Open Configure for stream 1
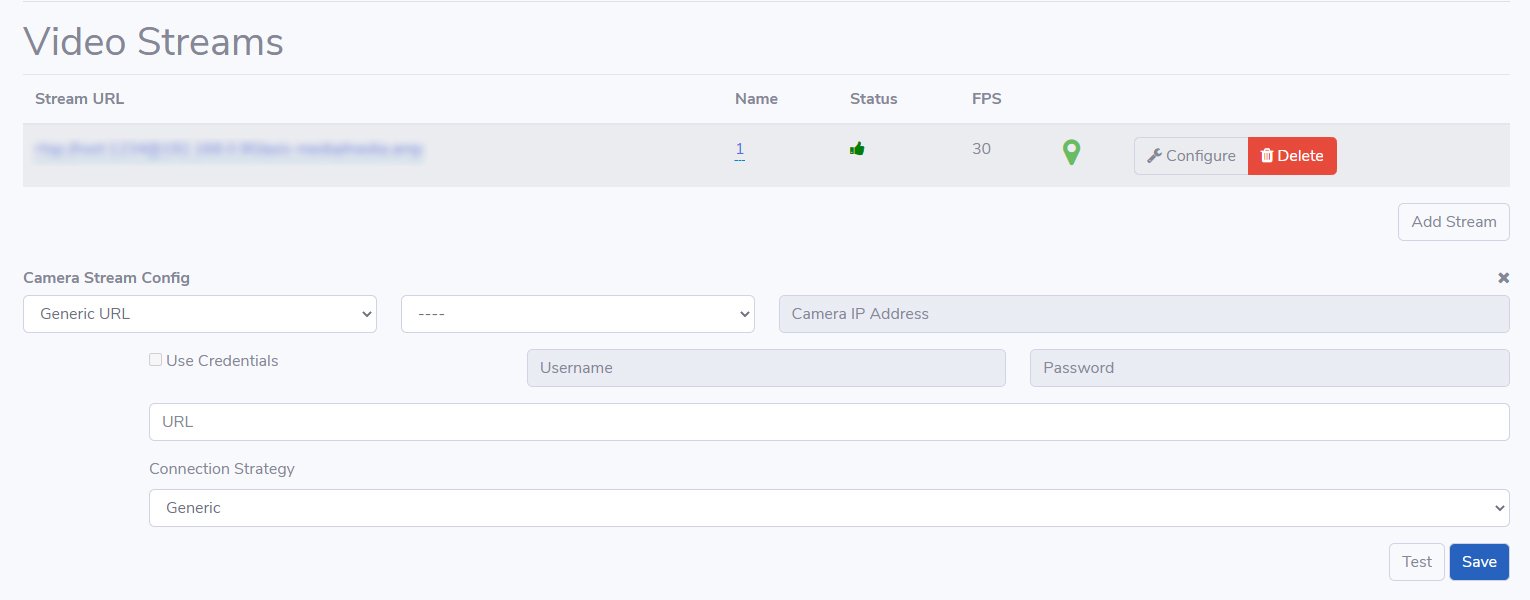Viewport: 1530px width, 600px height. point(1191,156)
